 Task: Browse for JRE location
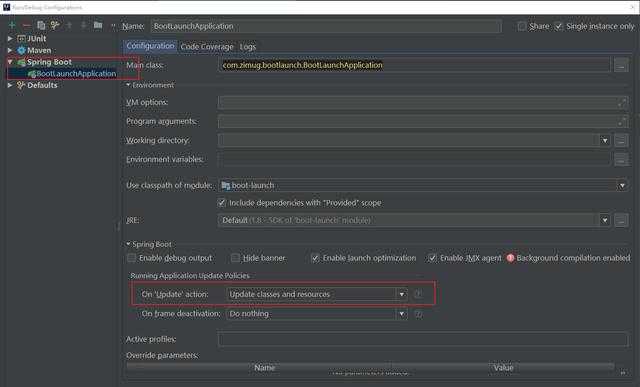click(621, 220)
